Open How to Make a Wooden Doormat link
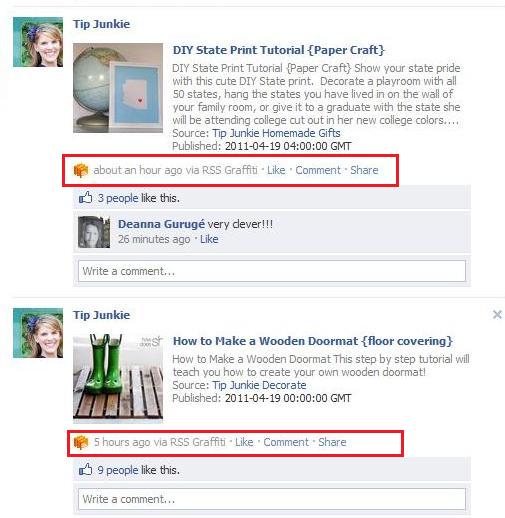The height and width of the screenshot is (518, 505). pyautogui.click(x=313, y=341)
